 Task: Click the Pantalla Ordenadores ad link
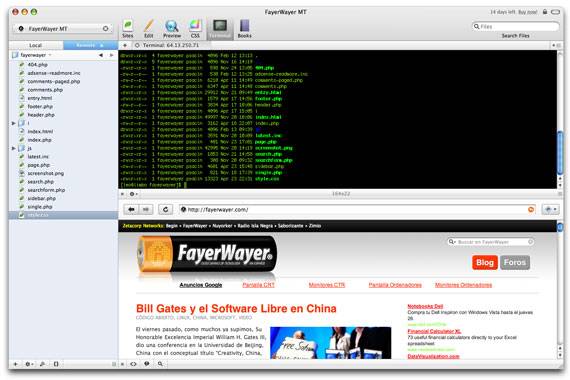click(395, 285)
